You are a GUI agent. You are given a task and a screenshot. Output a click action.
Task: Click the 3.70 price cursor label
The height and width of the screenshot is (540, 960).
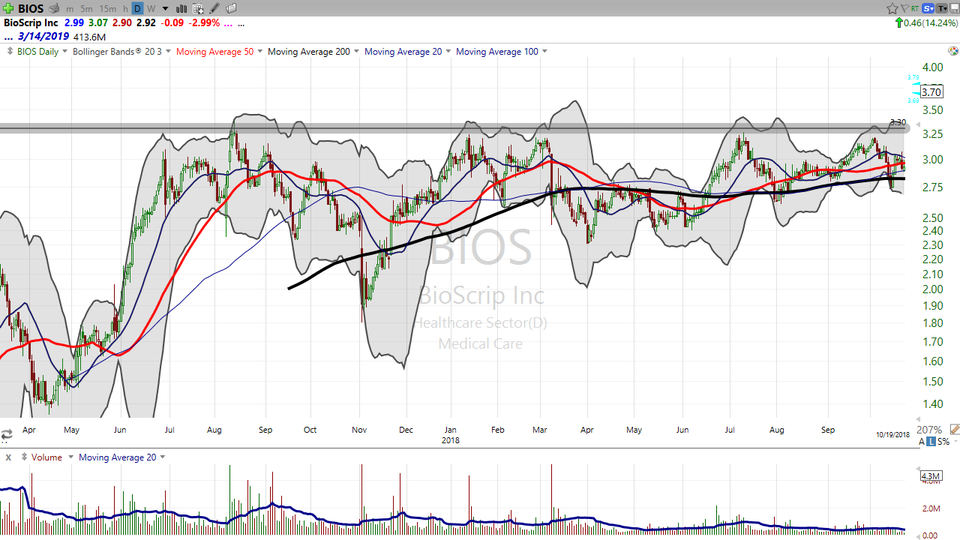(x=931, y=92)
